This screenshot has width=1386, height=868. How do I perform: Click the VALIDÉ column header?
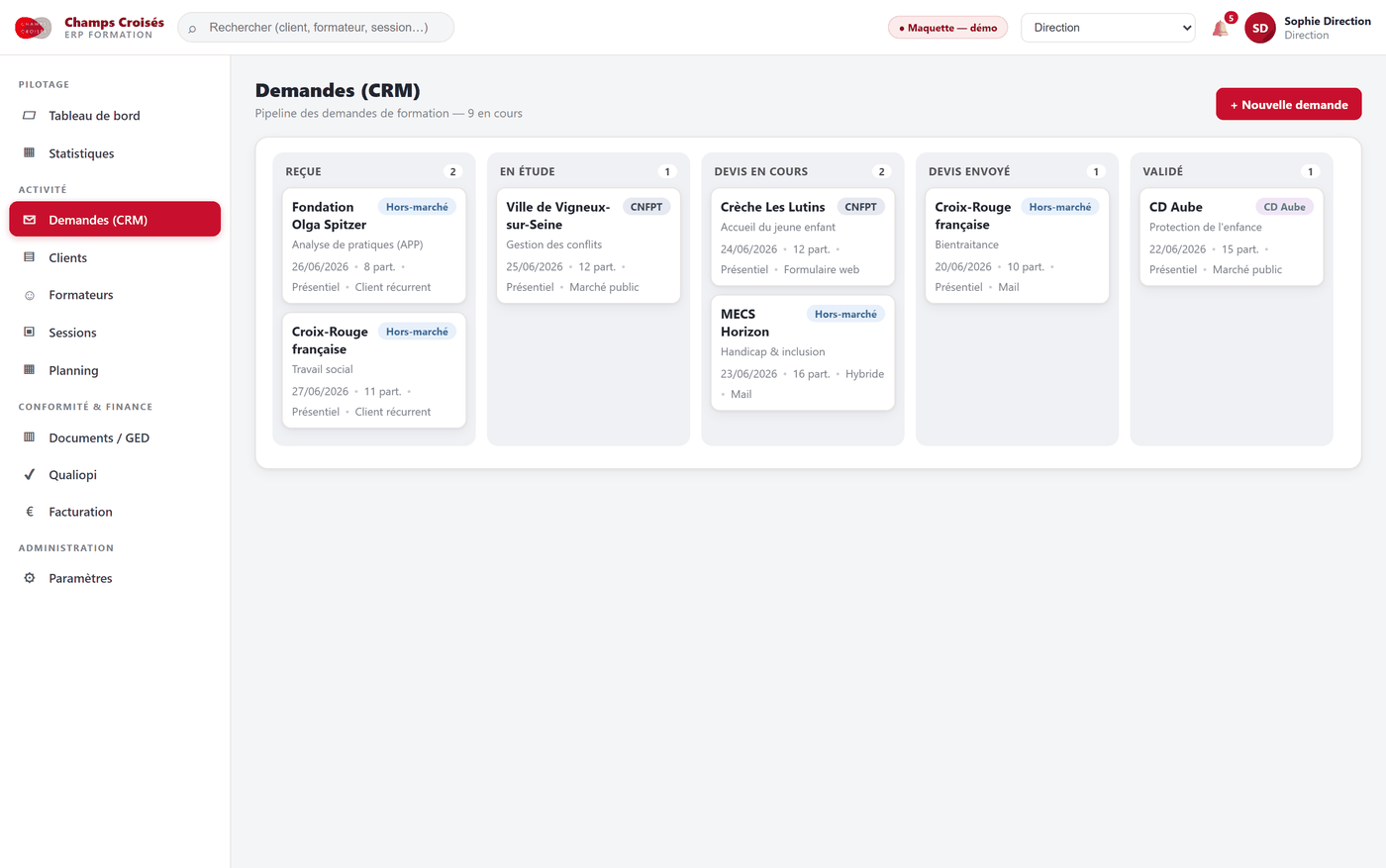click(x=1162, y=171)
